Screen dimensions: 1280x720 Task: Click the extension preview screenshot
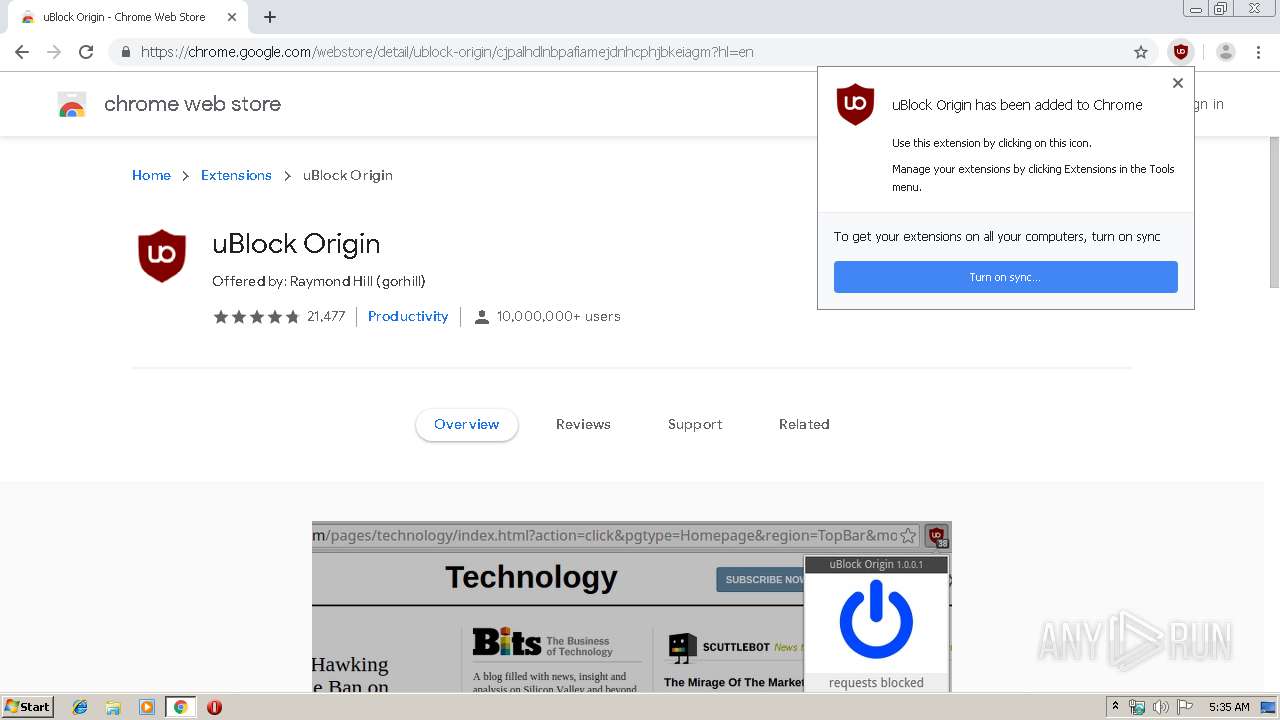(x=632, y=607)
